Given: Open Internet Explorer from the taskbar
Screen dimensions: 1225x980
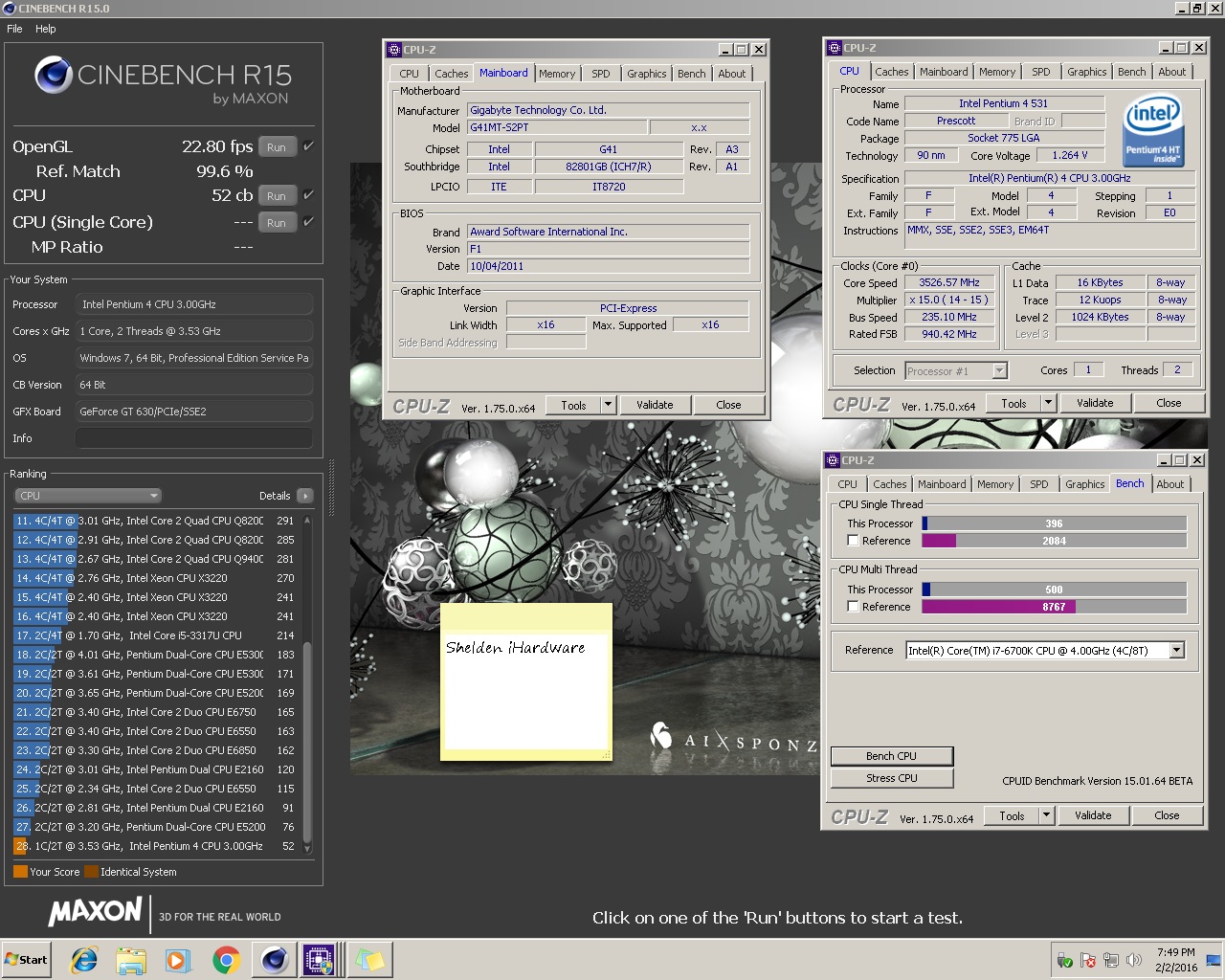Looking at the screenshot, I should click(x=84, y=960).
